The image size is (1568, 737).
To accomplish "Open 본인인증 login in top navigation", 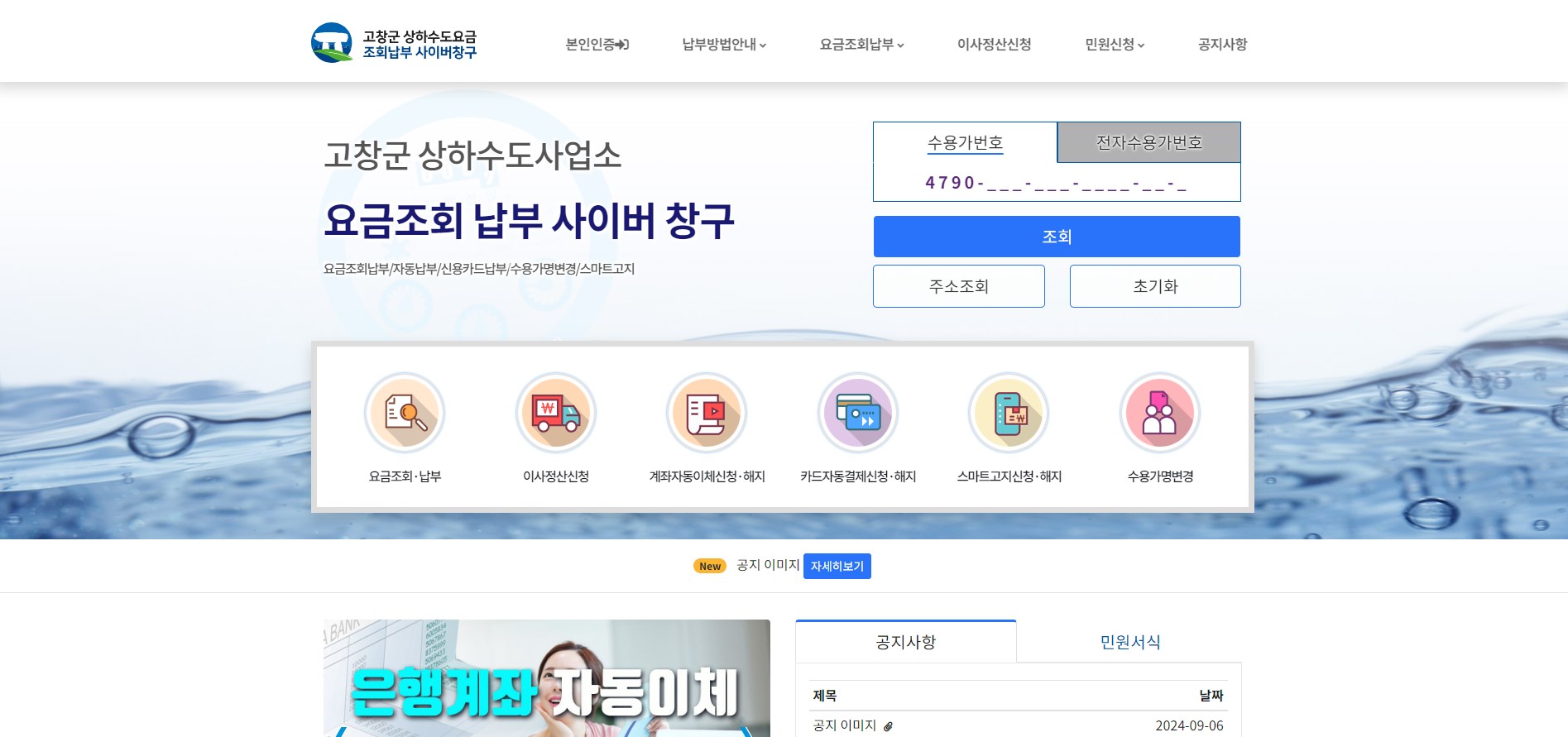I will point(597,45).
